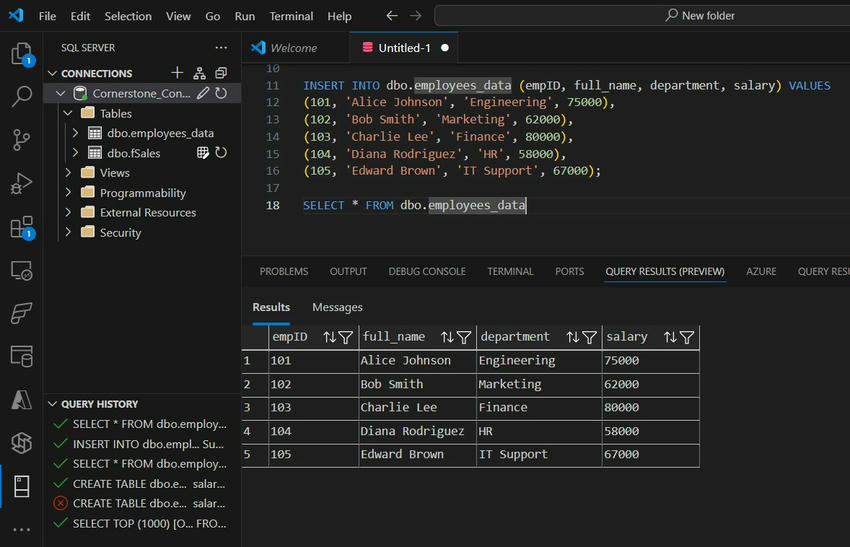Add a new connection with plus icon
850x547 pixels.
177,73
